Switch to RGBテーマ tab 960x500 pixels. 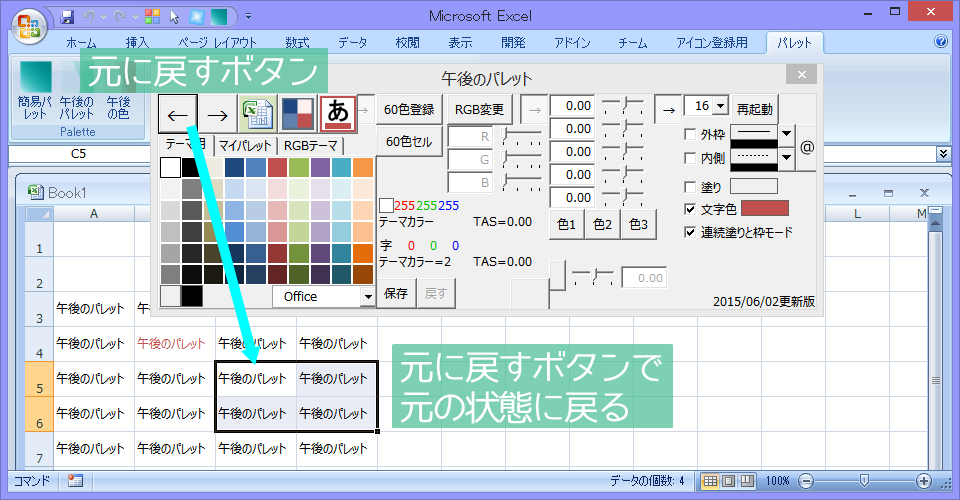coord(310,146)
